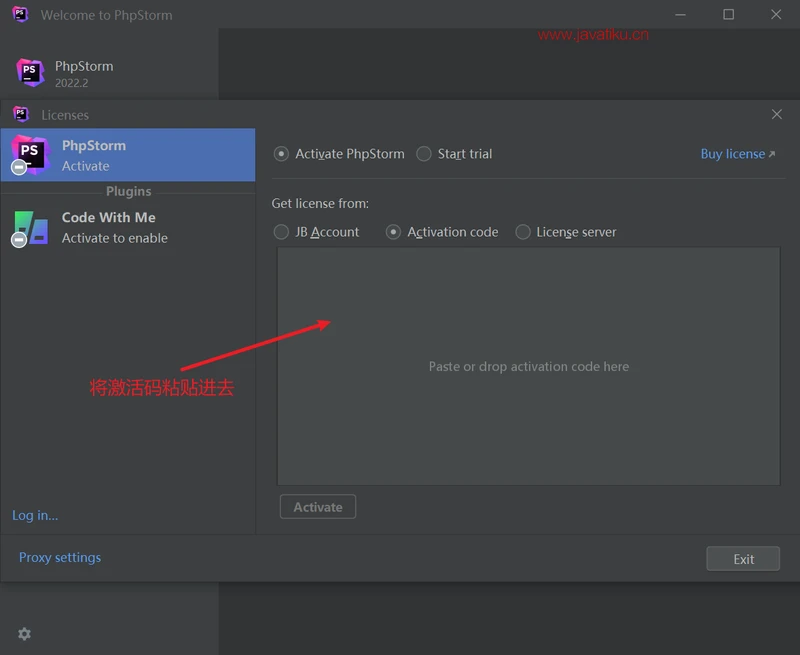The width and height of the screenshot is (800, 655).
Task: Close the Licenses dialog
Action: pos(776,115)
